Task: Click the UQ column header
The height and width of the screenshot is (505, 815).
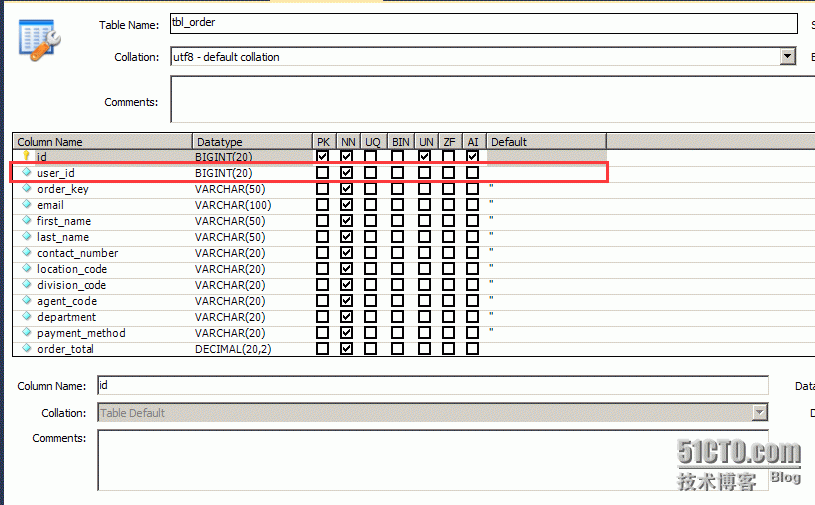Action: click(x=373, y=141)
